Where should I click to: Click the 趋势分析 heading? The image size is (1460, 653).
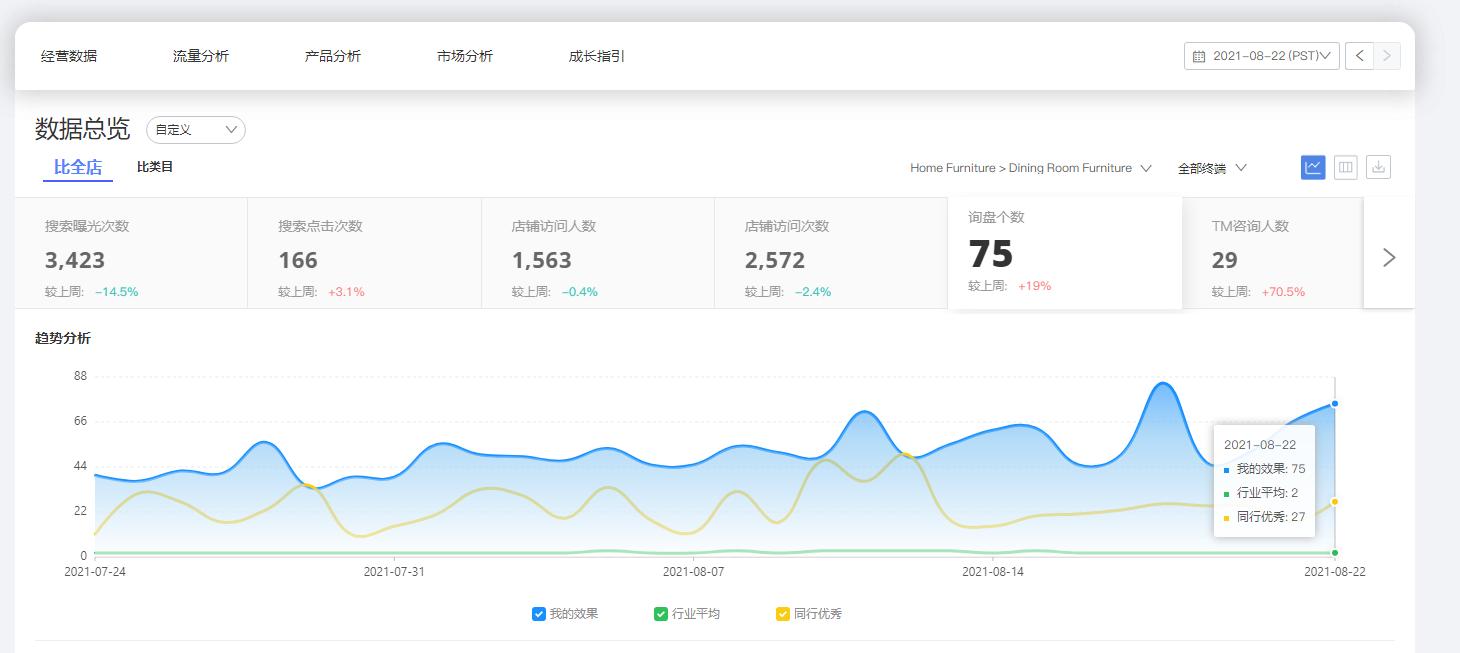[x=63, y=338]
